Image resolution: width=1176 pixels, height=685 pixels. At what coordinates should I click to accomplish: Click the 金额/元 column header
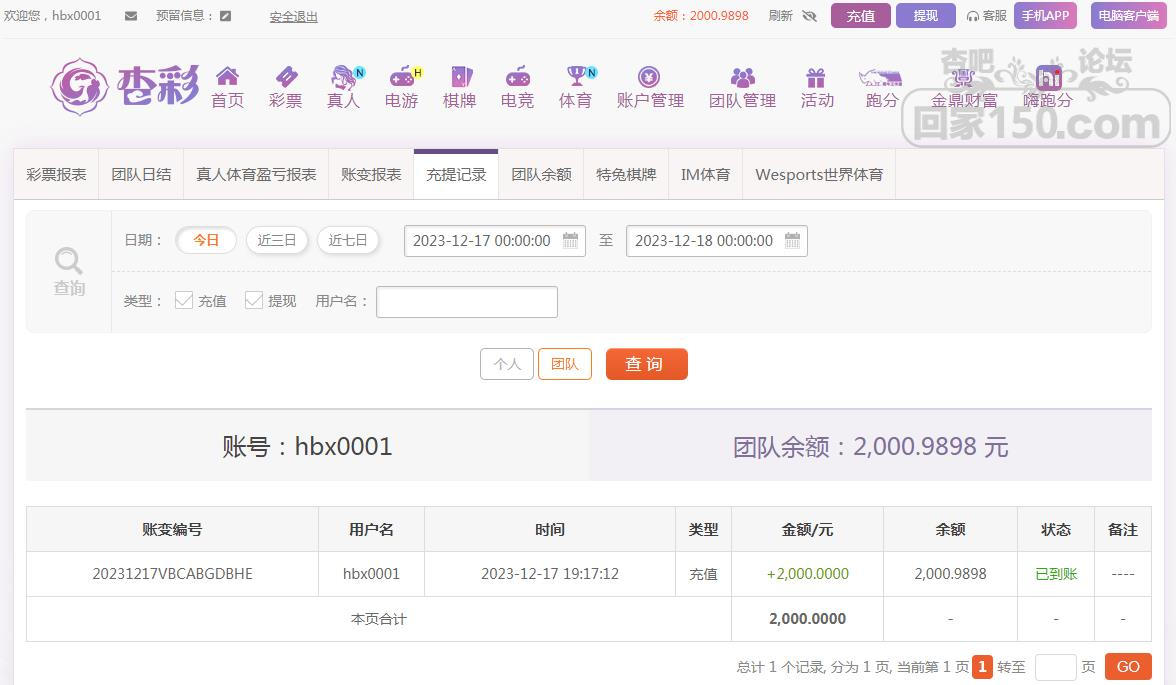[x=808, y=530]
